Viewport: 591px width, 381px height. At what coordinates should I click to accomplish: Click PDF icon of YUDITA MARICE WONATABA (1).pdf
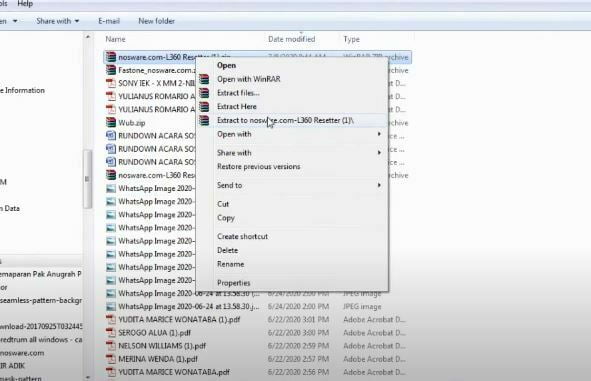(111, 320)
